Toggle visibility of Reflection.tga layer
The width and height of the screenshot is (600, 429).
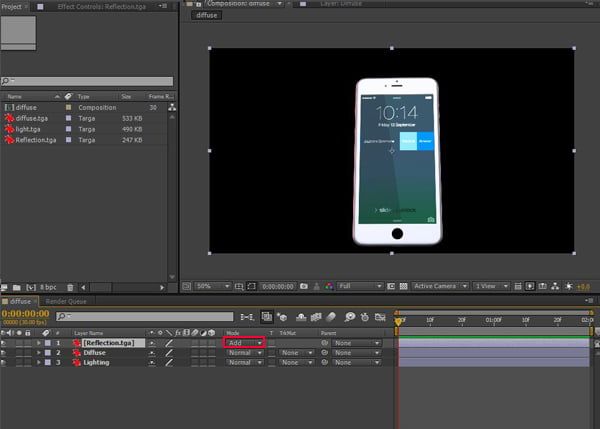pyautogui.click(x=3, y=343)
